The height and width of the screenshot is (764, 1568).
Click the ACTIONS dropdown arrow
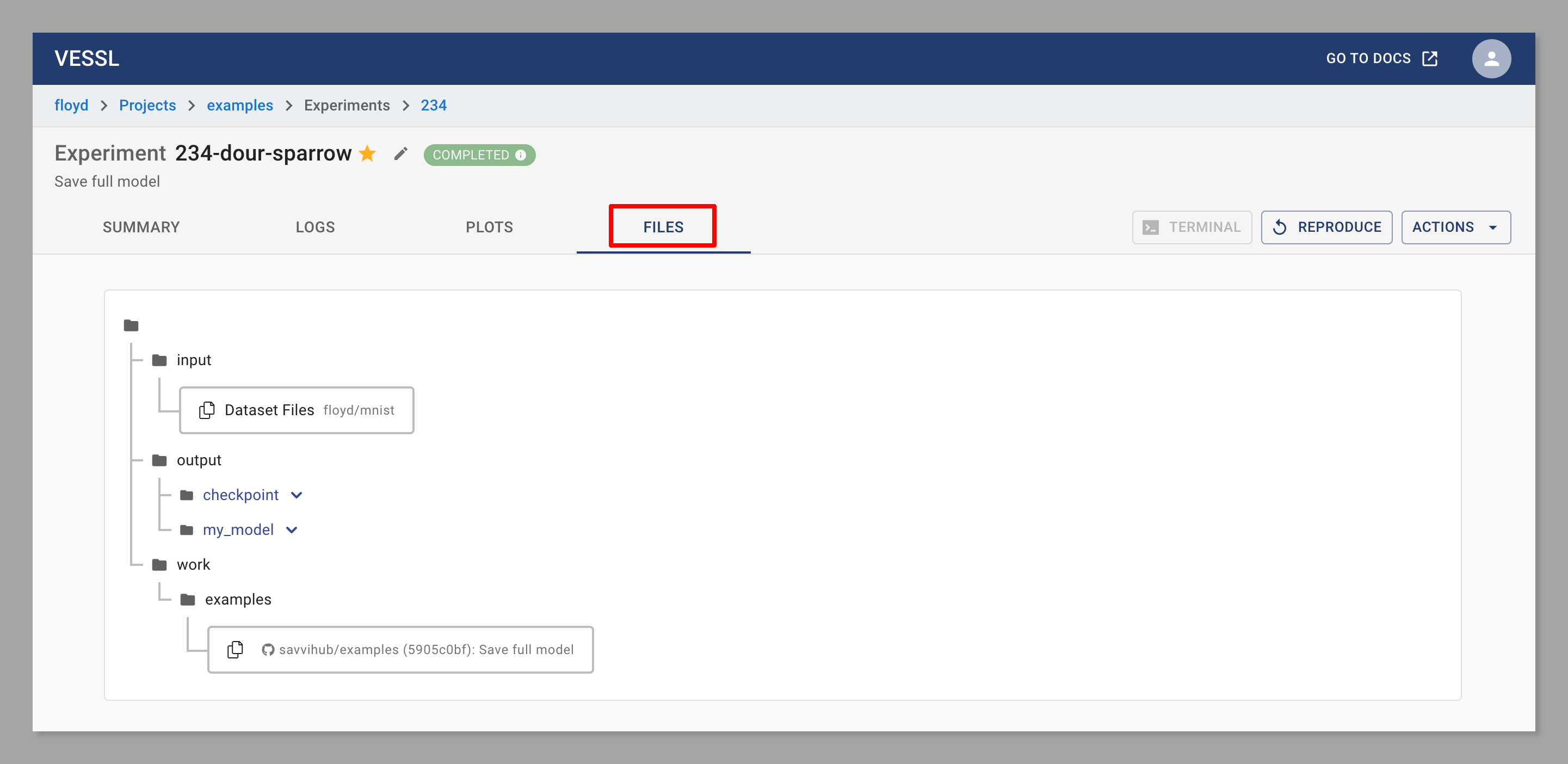1492,227
